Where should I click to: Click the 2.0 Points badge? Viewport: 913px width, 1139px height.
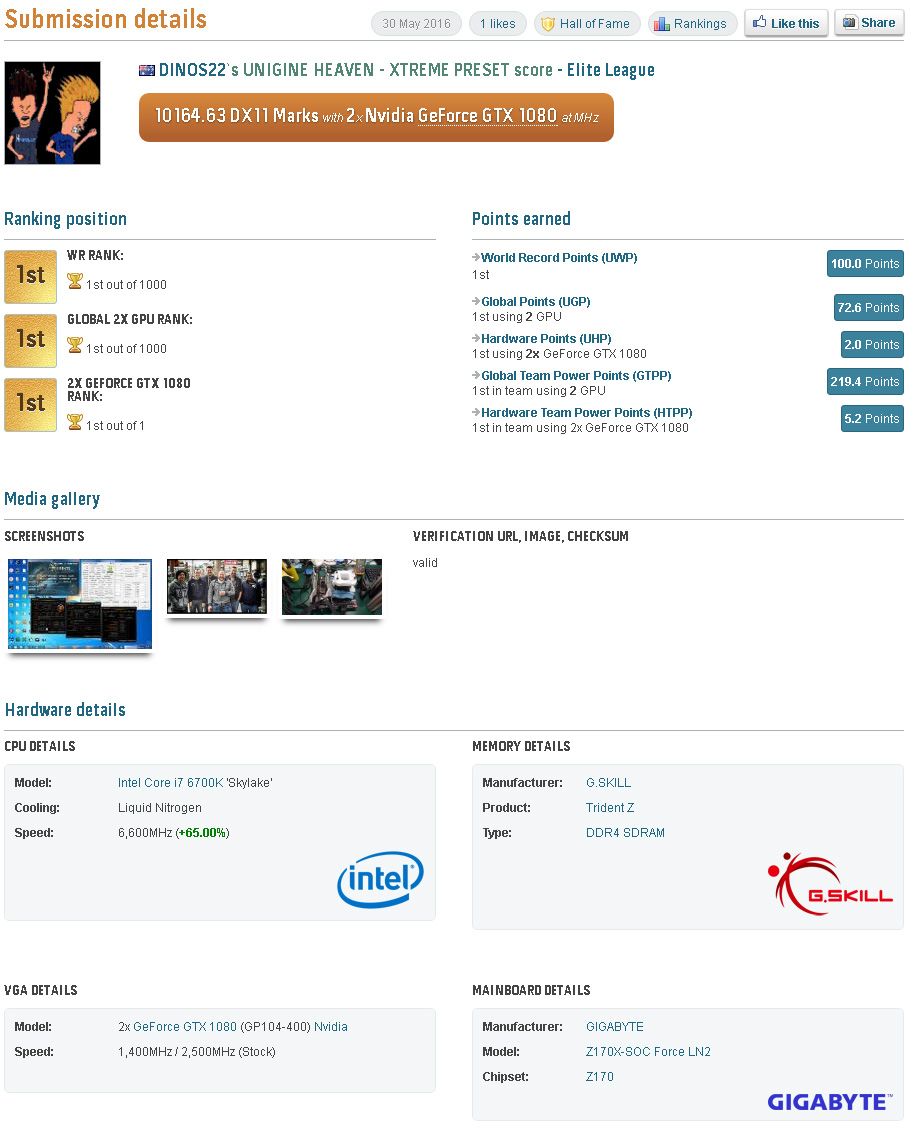coord(872,344)
